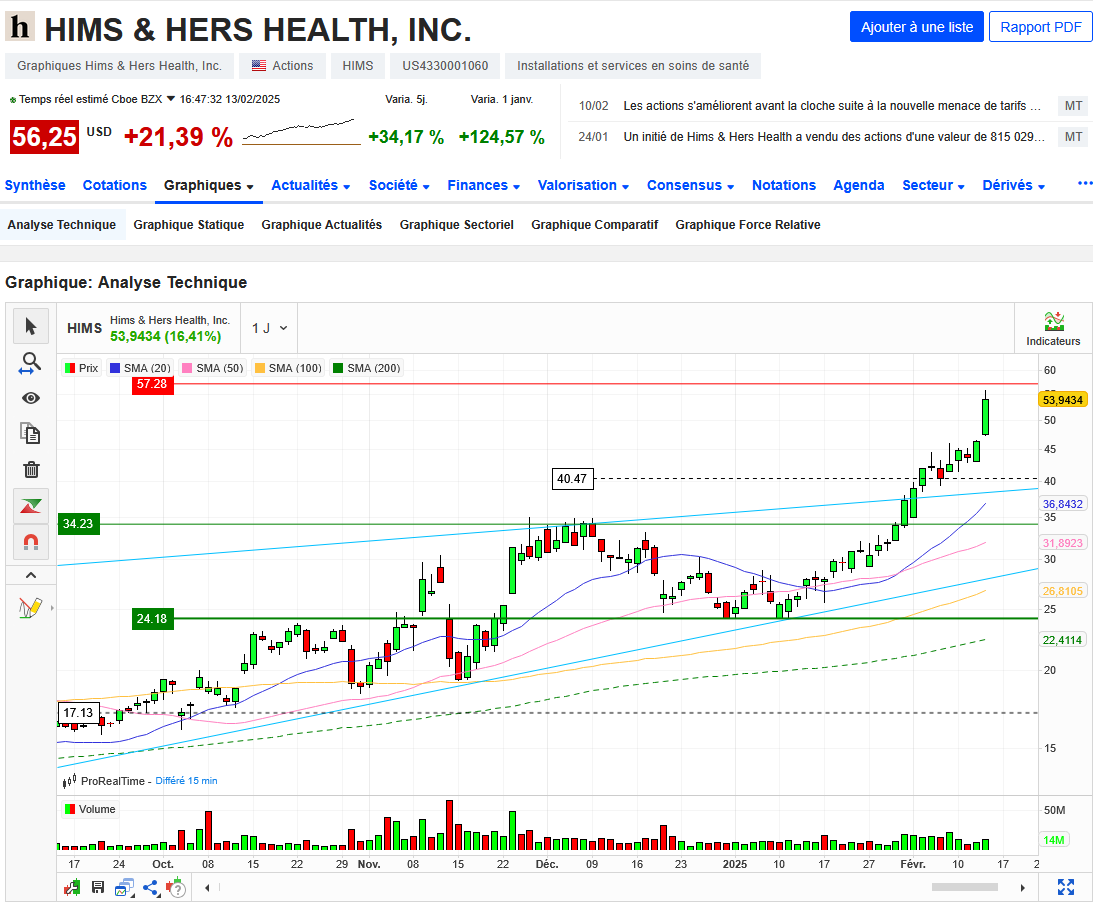
Task: Click the share chart icon
Action: tap(151, 887)
